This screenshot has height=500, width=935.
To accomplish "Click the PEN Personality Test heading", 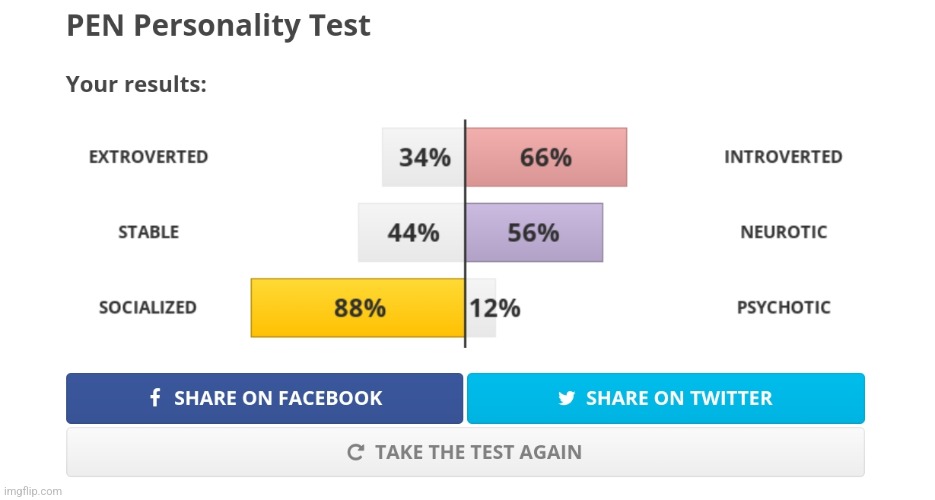I will [x=218, y=26].
